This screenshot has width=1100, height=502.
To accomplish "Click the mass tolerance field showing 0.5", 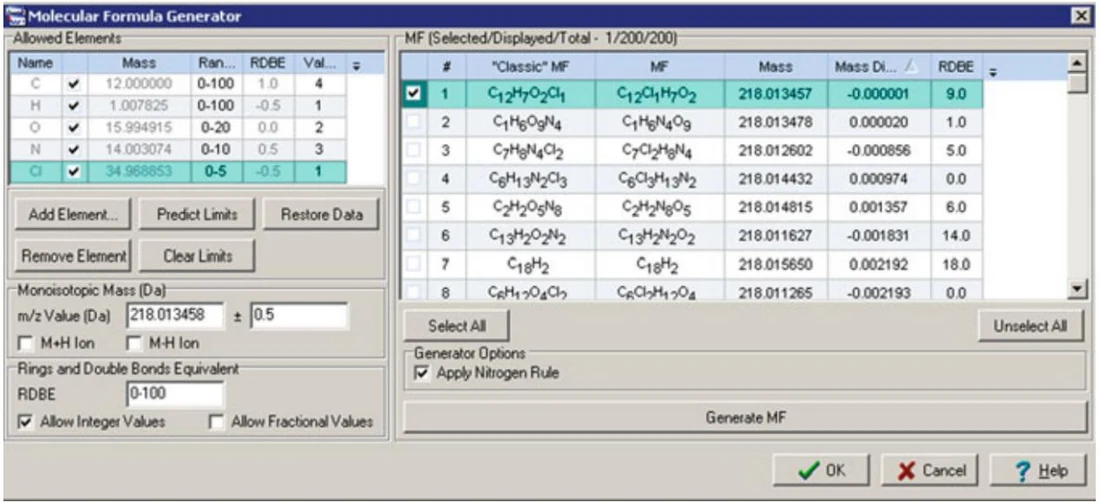I will coord(300,316).
